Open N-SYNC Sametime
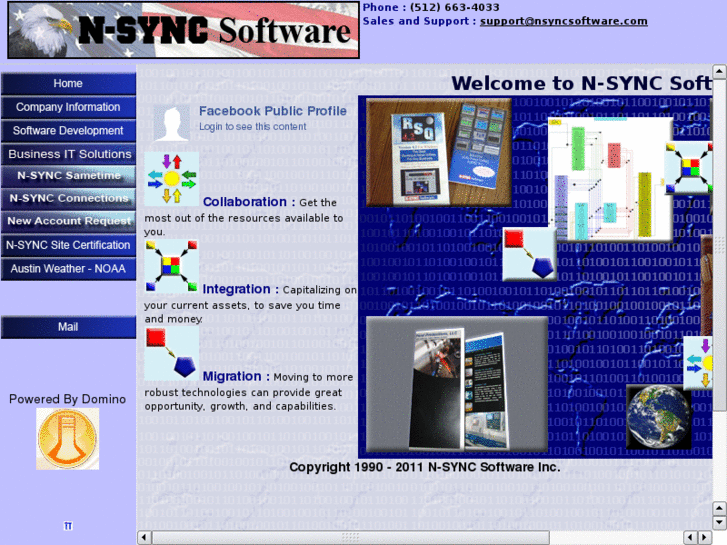This screenshot has width=727, height=545. click(68, 176)
